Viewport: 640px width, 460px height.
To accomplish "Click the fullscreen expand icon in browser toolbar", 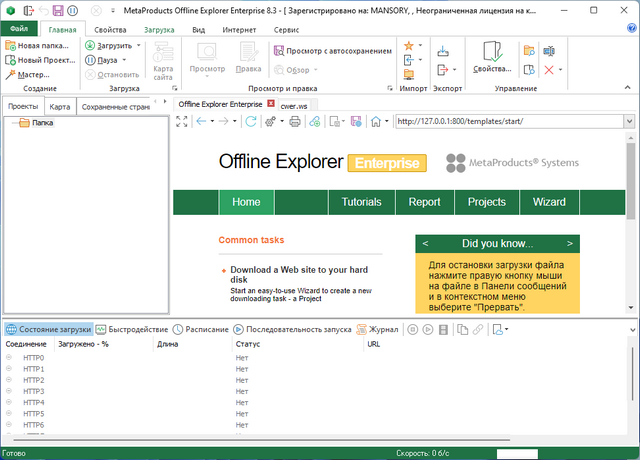I will click(x=182, y=121).
